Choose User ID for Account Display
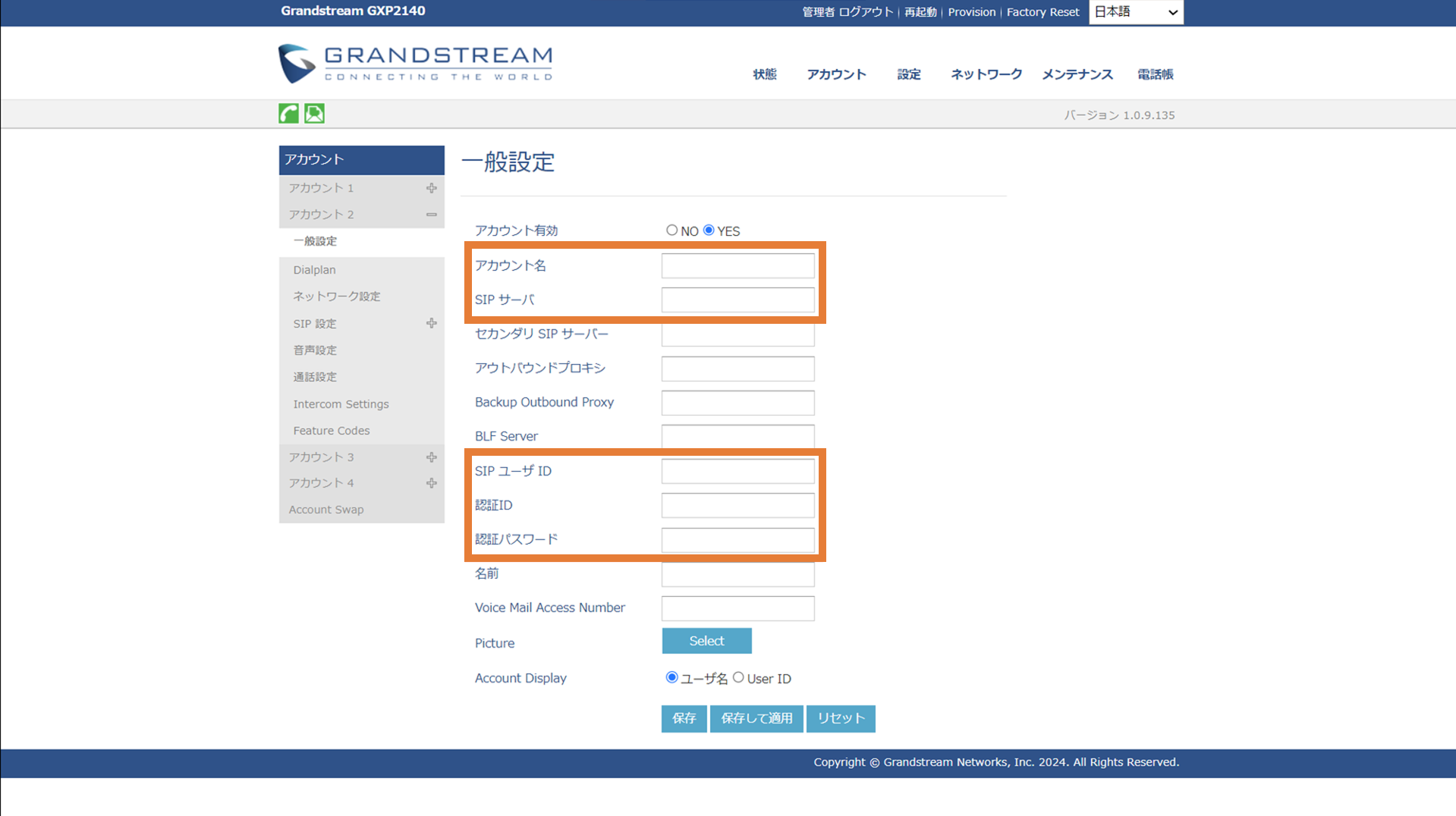 click(x=738, y=678)
